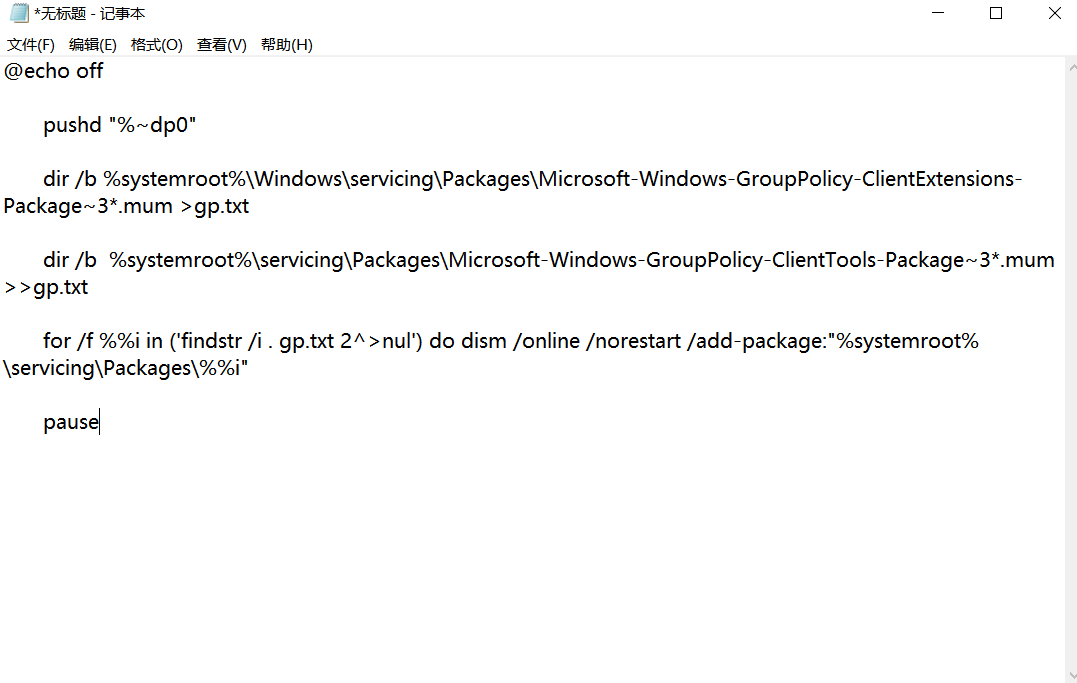
Task: Open the 编辑(E) menu
Action: tap(93, 44)
